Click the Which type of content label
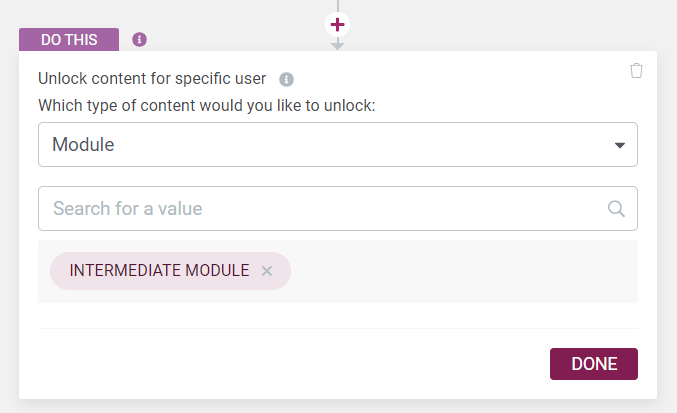Viewport: 677px width, 413px height. coord(207,105)
